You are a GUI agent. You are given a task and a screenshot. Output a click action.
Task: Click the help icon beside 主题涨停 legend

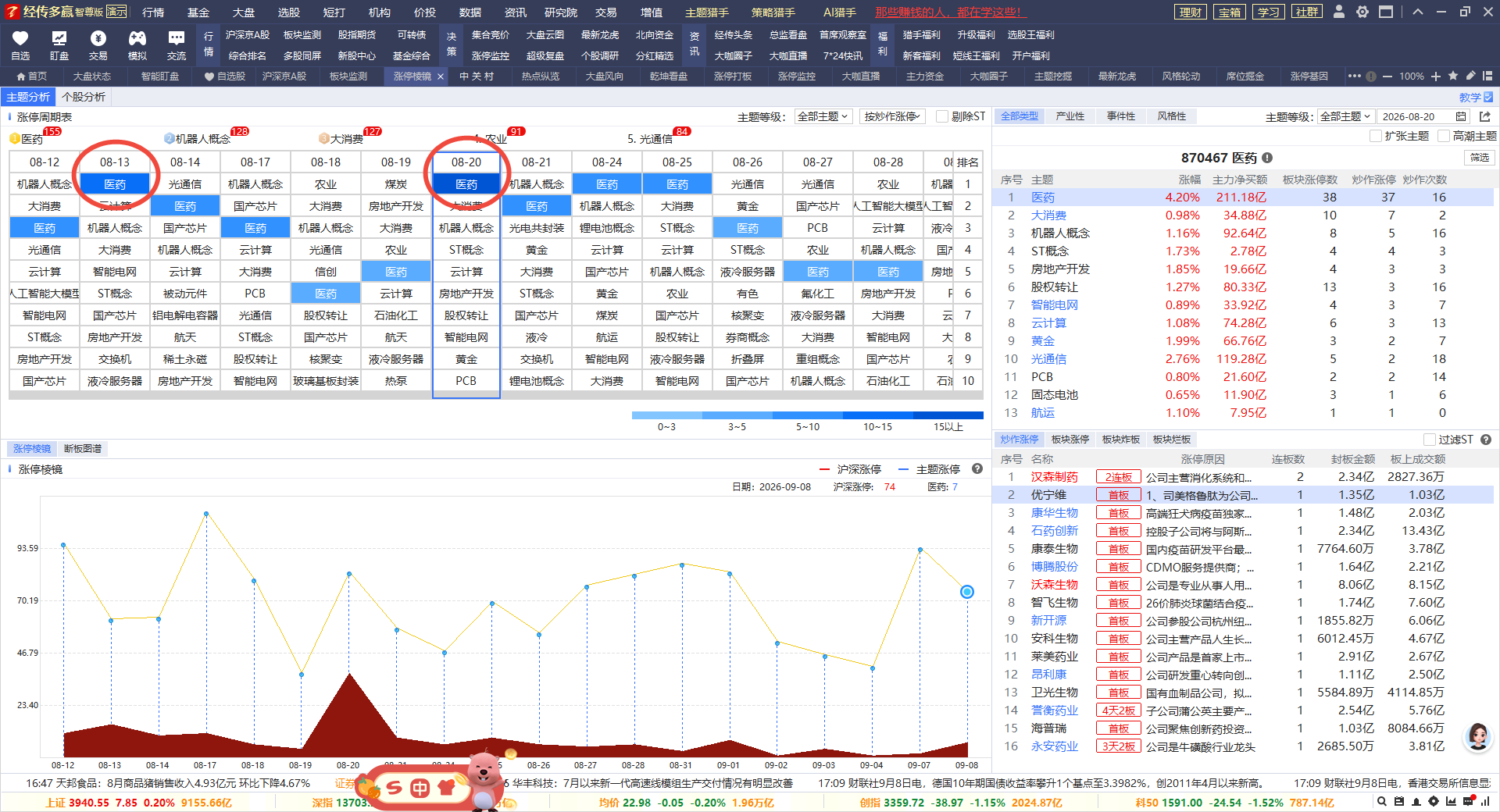977,468
